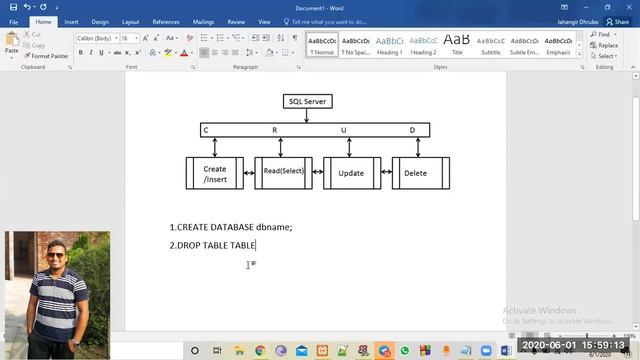This screenshot has width=640, height=360.
Task: Switch to the Layout tab
Action: tap(131, 22)
